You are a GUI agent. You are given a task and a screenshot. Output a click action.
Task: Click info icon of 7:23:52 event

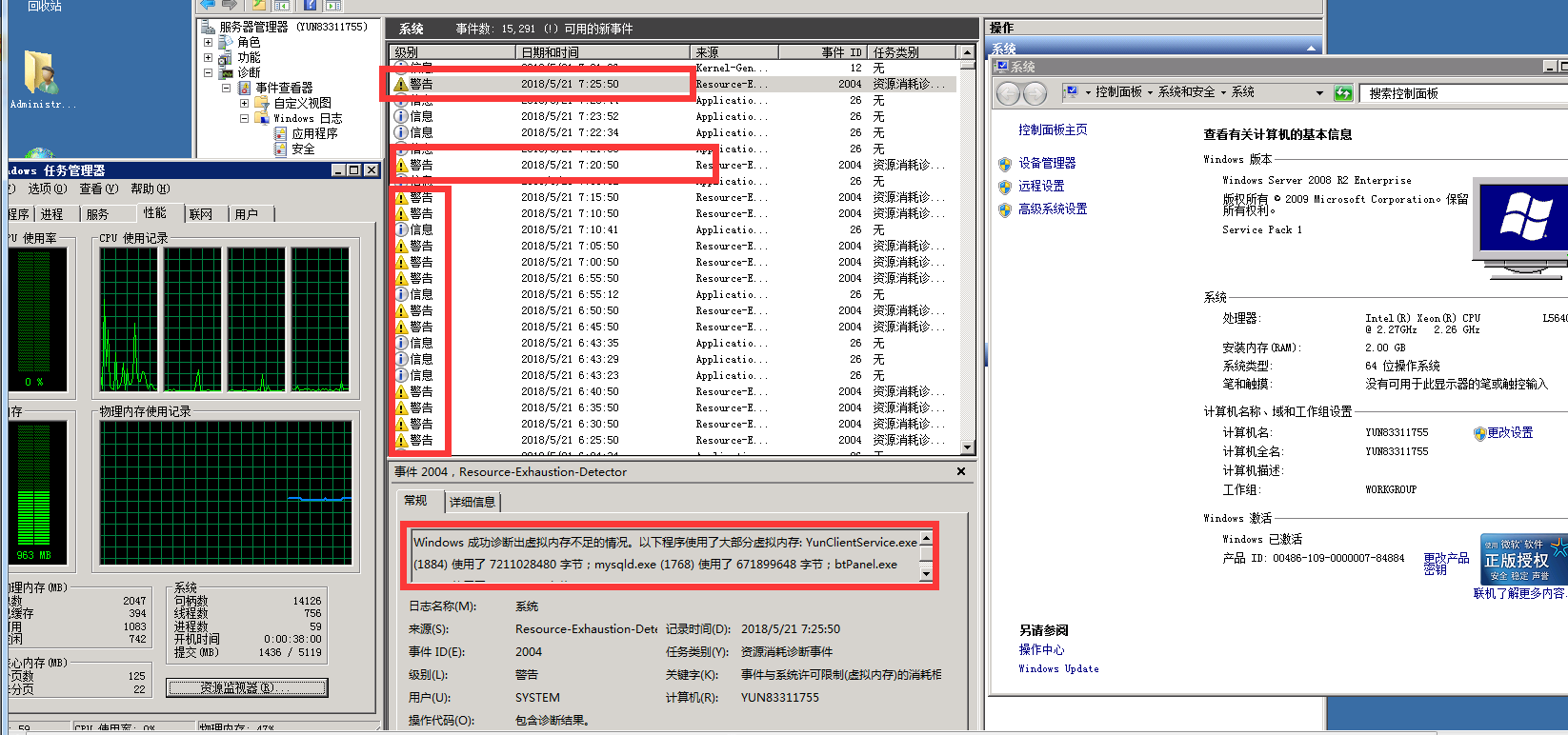(x=401, y=116)
